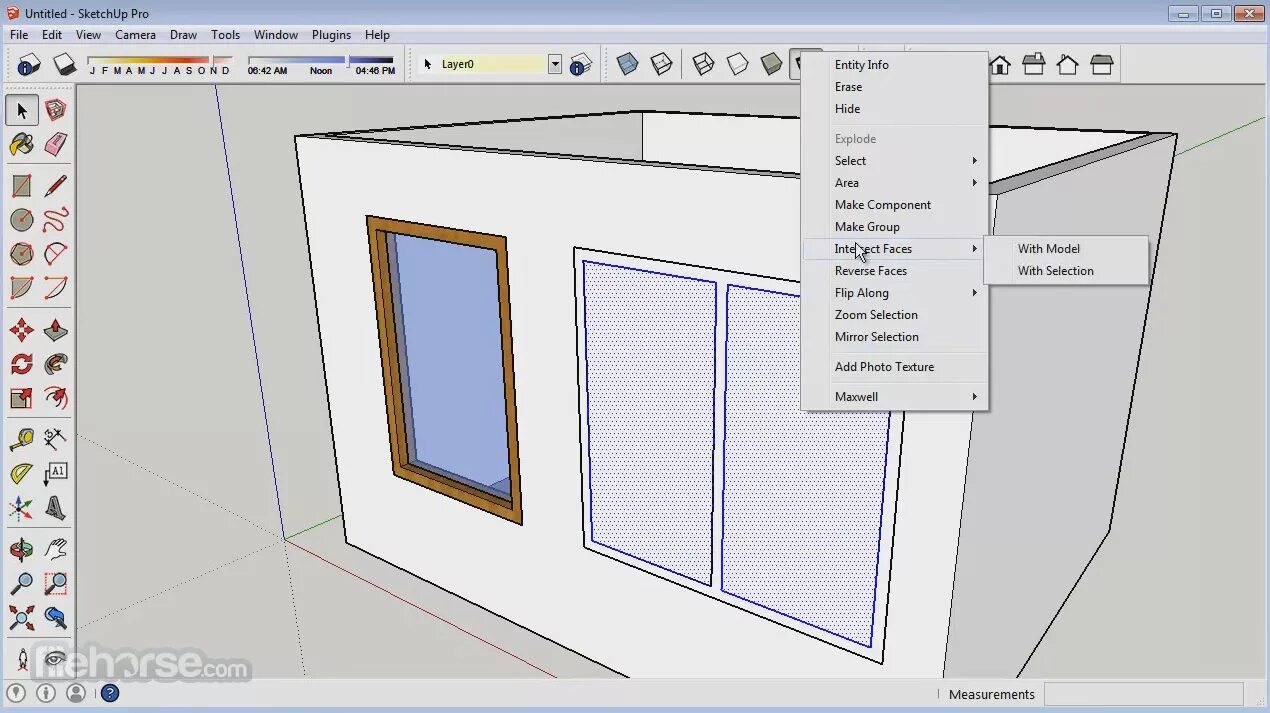The width and height of the screenshot is (1270, 713).
Task: Select the Scale tool
Action: [22, 398]
